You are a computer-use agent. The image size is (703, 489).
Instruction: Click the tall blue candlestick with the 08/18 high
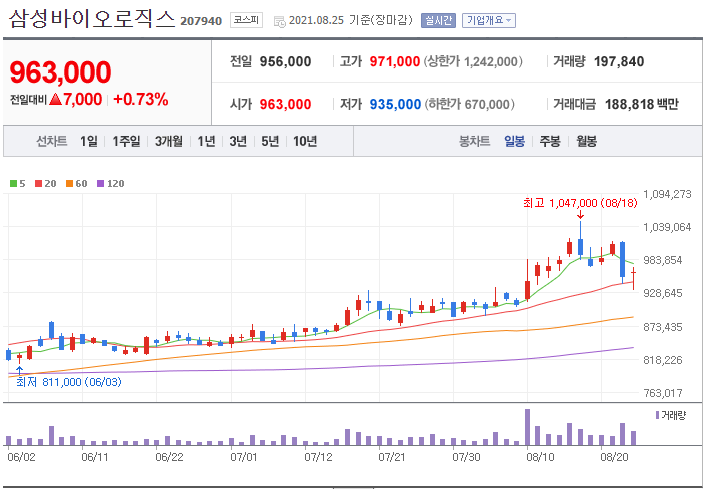point(581,247)
